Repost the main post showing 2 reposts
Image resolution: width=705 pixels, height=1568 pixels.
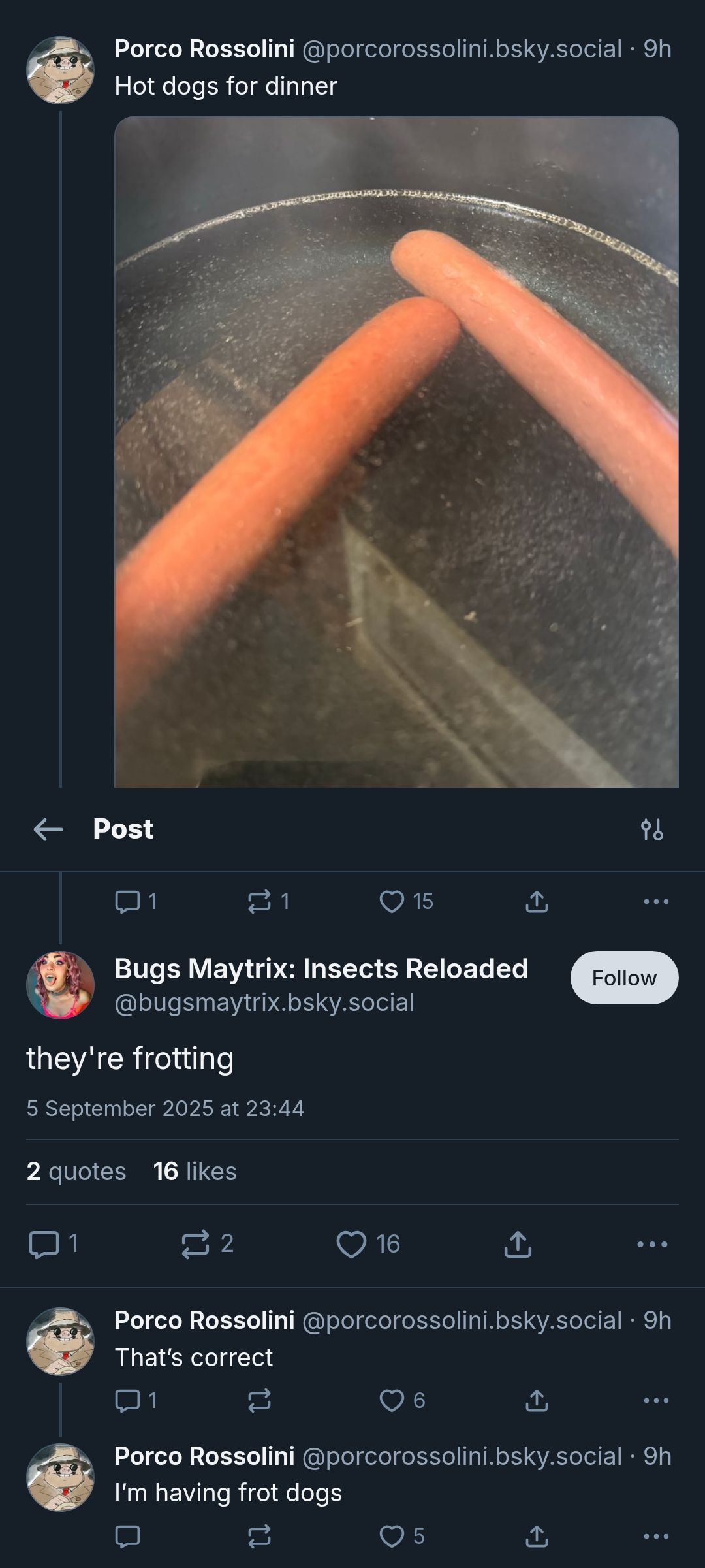point(208,1244)
